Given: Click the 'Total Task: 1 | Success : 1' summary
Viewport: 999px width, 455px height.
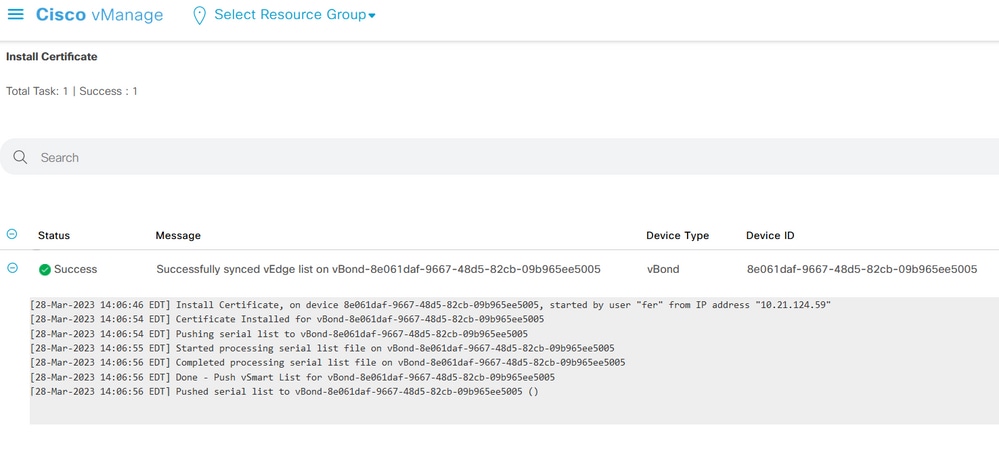Looking at the screenshot, I should pos(72,91).
